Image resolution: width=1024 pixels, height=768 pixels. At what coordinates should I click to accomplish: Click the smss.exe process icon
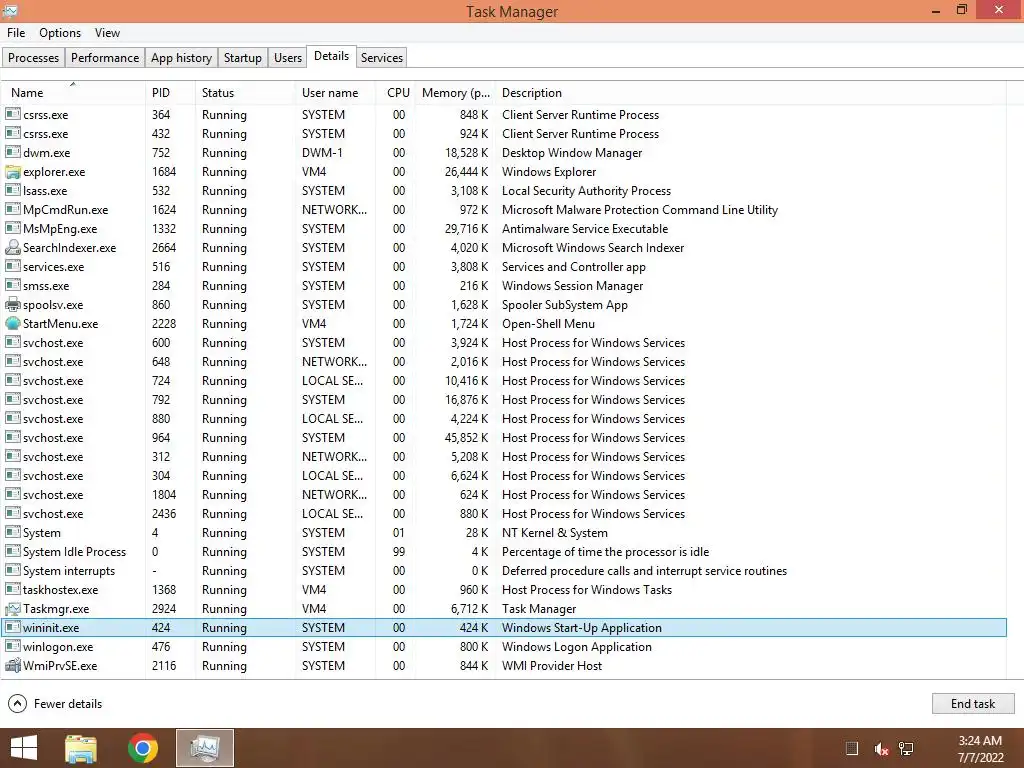tap(12, 285)
